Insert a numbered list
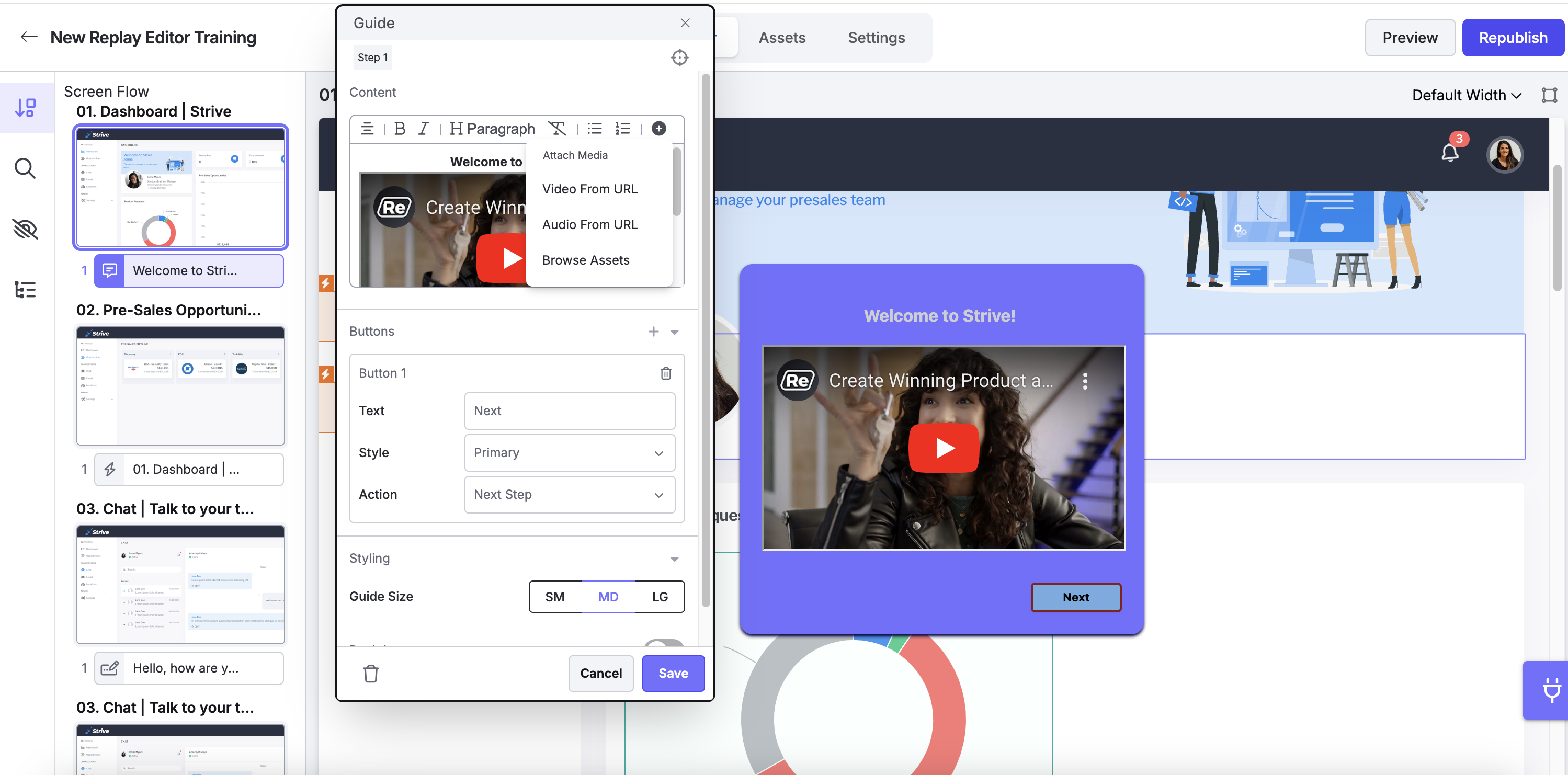The height and width of the screenshot is (775, 1568). pyautogui.click(x=622, y=129)
